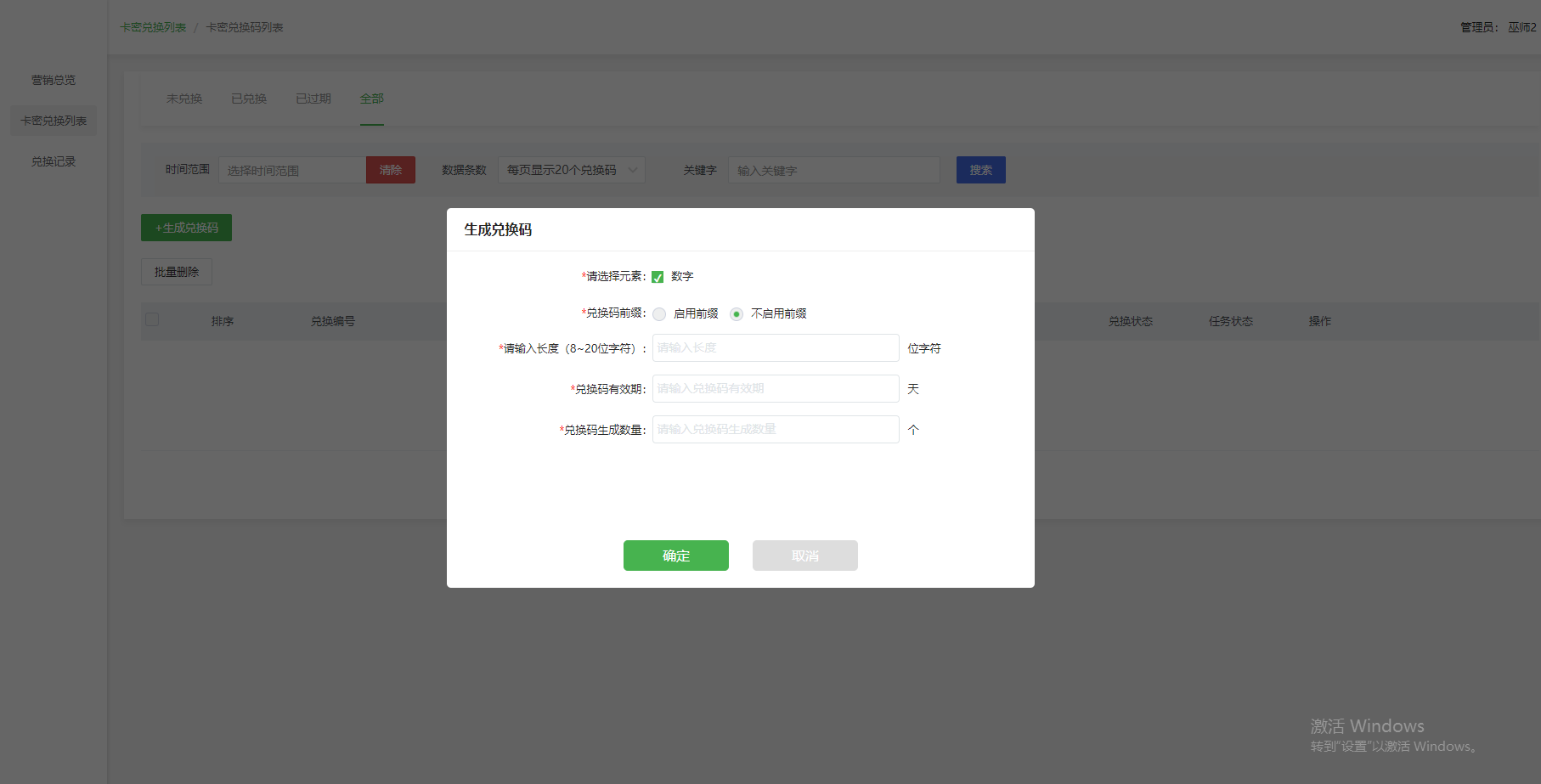The height and width of the screenshot is (784, 1541).
Task: Switch to the 已兑换 tab
Action: click(249, 99)
